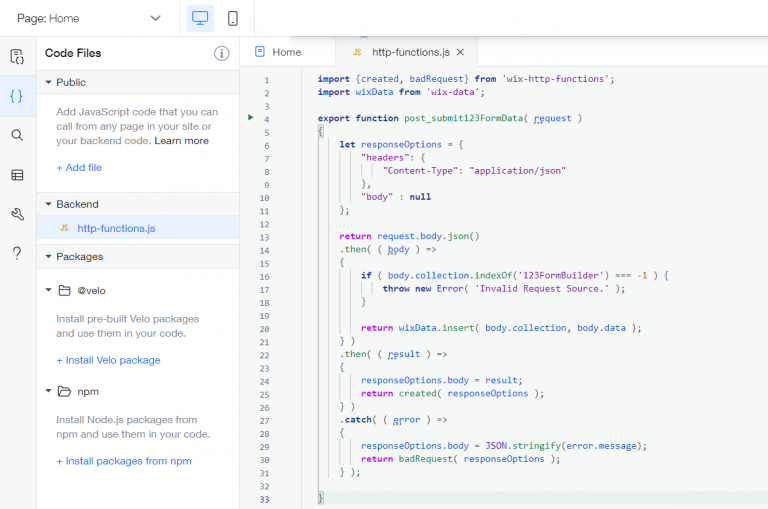This screenshot has height=509, width=768.
Task: Open the Search sidebar icon
Action: [17, 135]
